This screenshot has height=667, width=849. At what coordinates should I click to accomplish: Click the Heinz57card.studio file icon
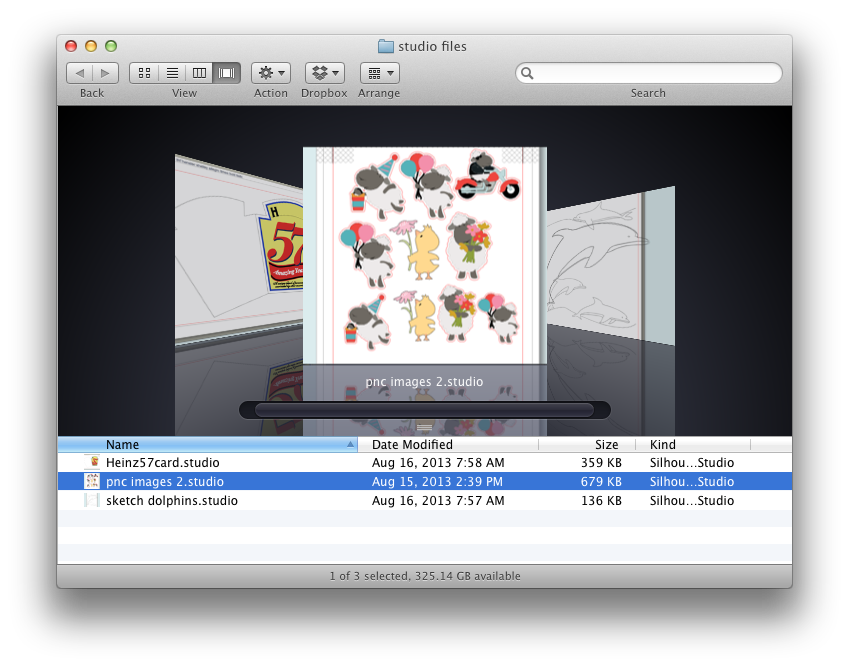92,462
